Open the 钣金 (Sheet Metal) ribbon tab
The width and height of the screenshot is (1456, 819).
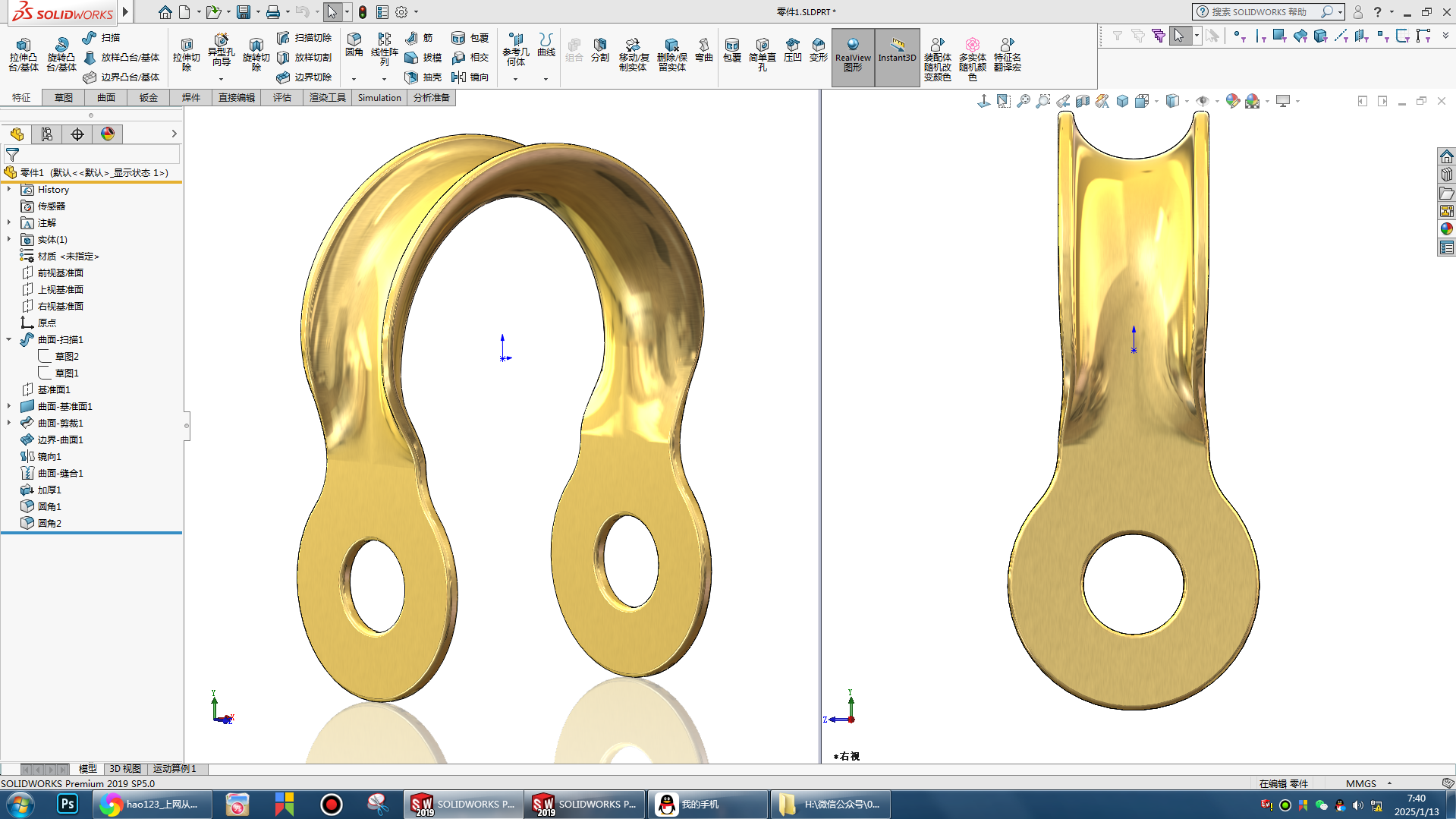149,98
